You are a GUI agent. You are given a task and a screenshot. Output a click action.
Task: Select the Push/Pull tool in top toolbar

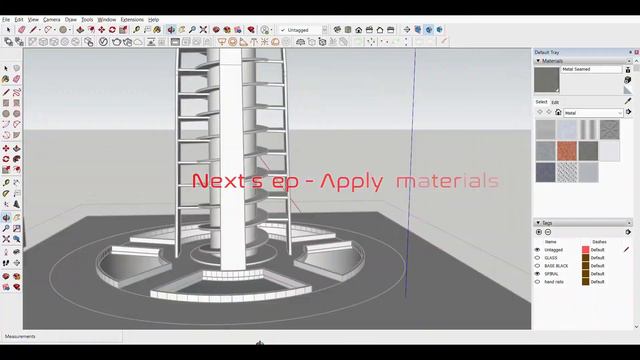click(80, 30)
